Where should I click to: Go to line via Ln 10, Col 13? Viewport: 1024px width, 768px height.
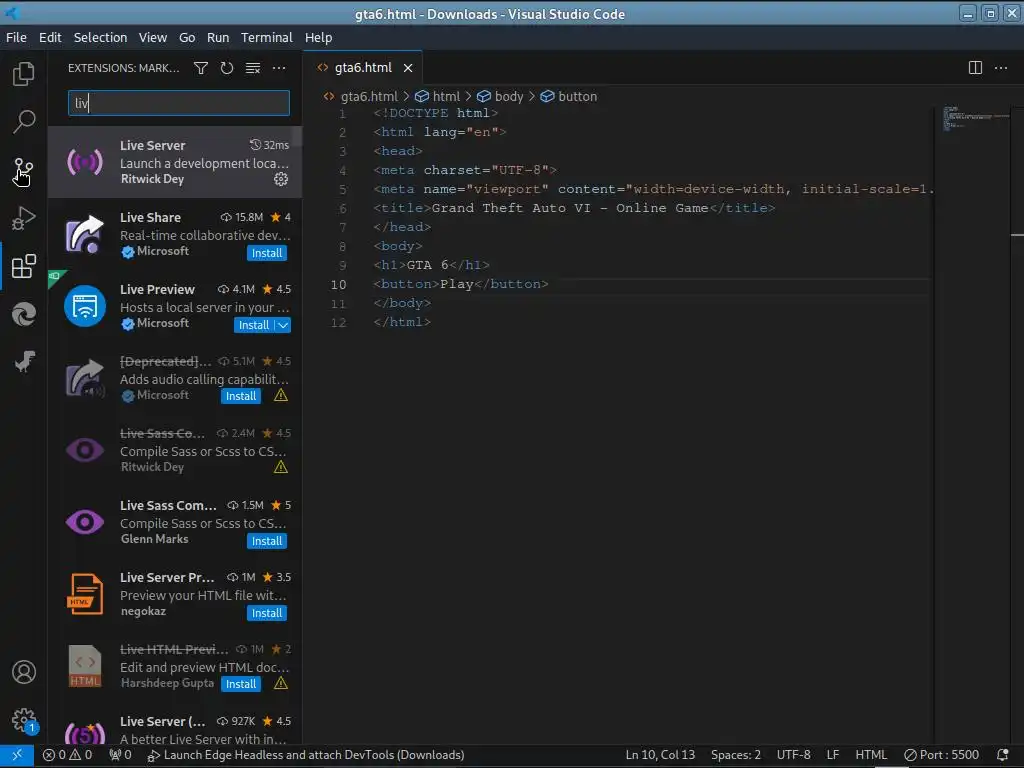[x=660, y=755]
